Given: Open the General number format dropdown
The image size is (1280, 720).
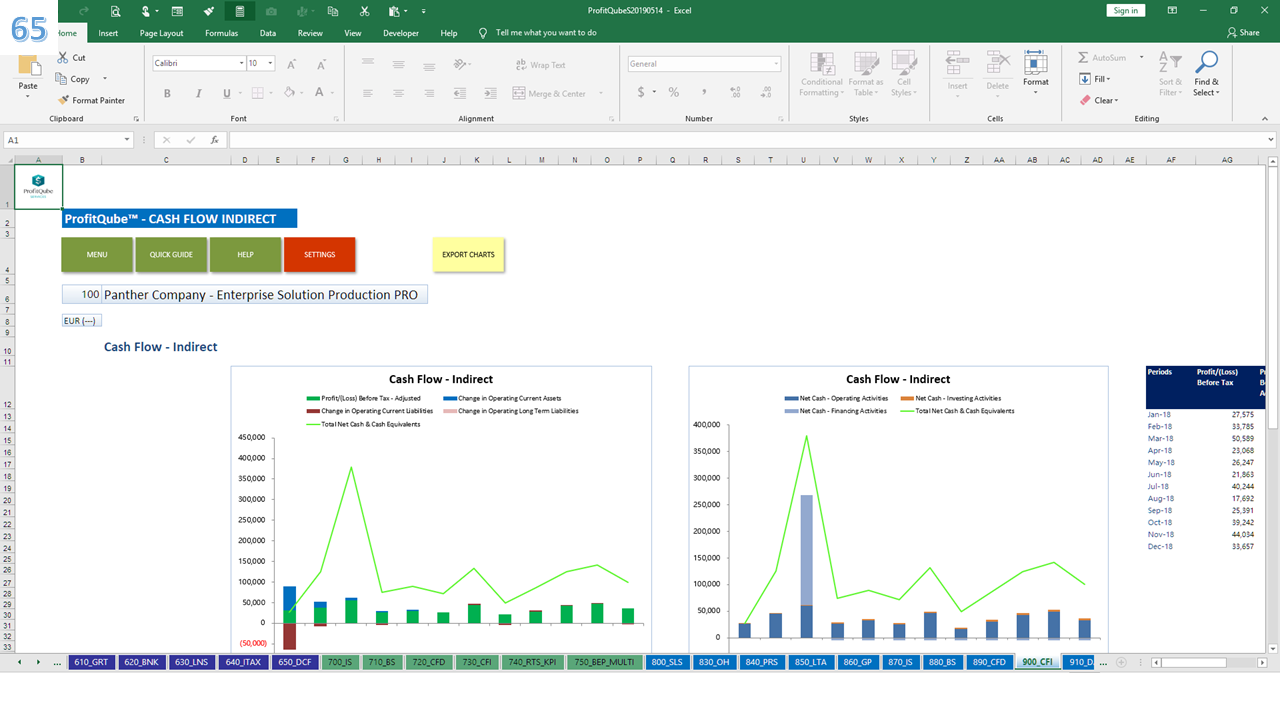Looking at the screenshot, I should pyautogui.click(x=776, y=64).
